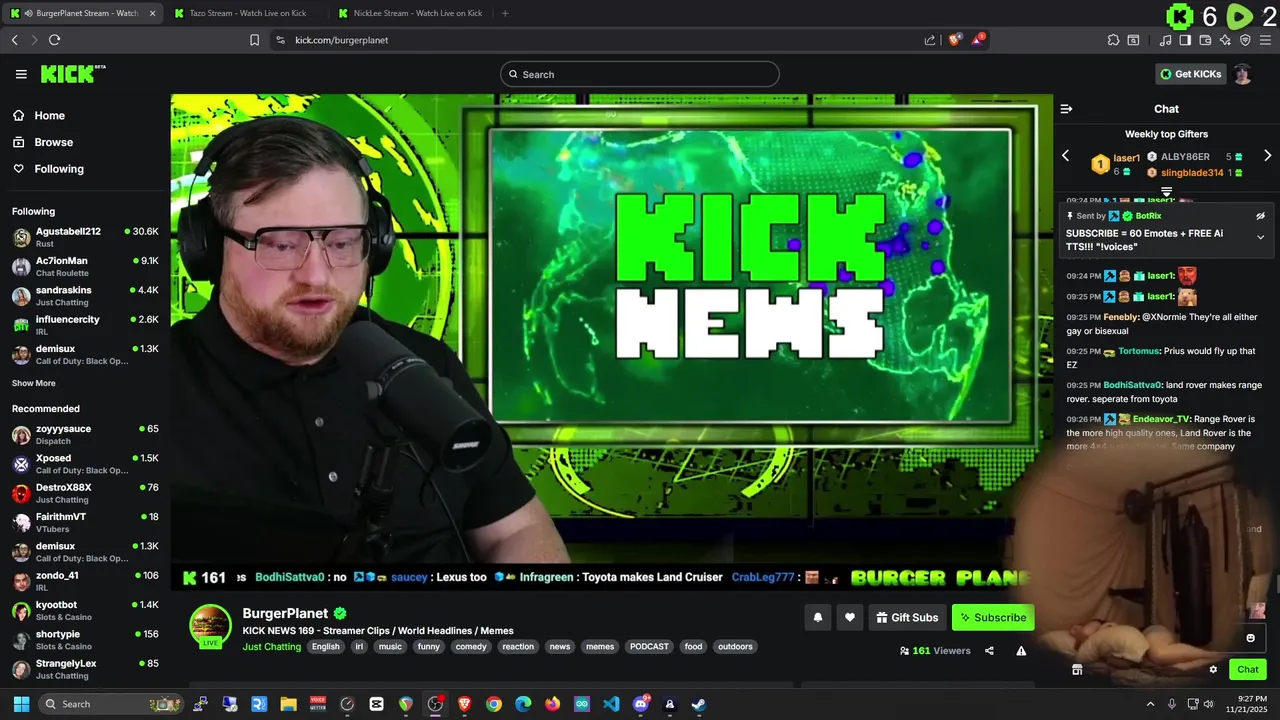The width and height of the screenshot is (1280, 720).
Task: Click the Kick search box
Action: pos(639,74)
